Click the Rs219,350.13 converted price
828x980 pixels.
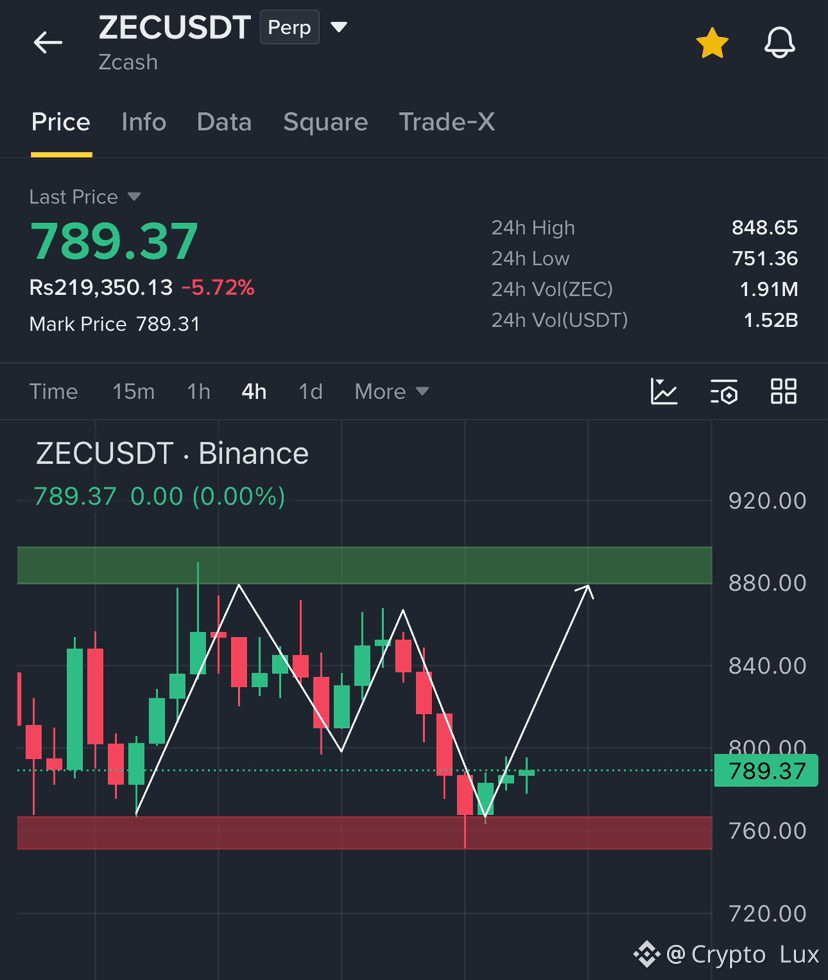101,288
